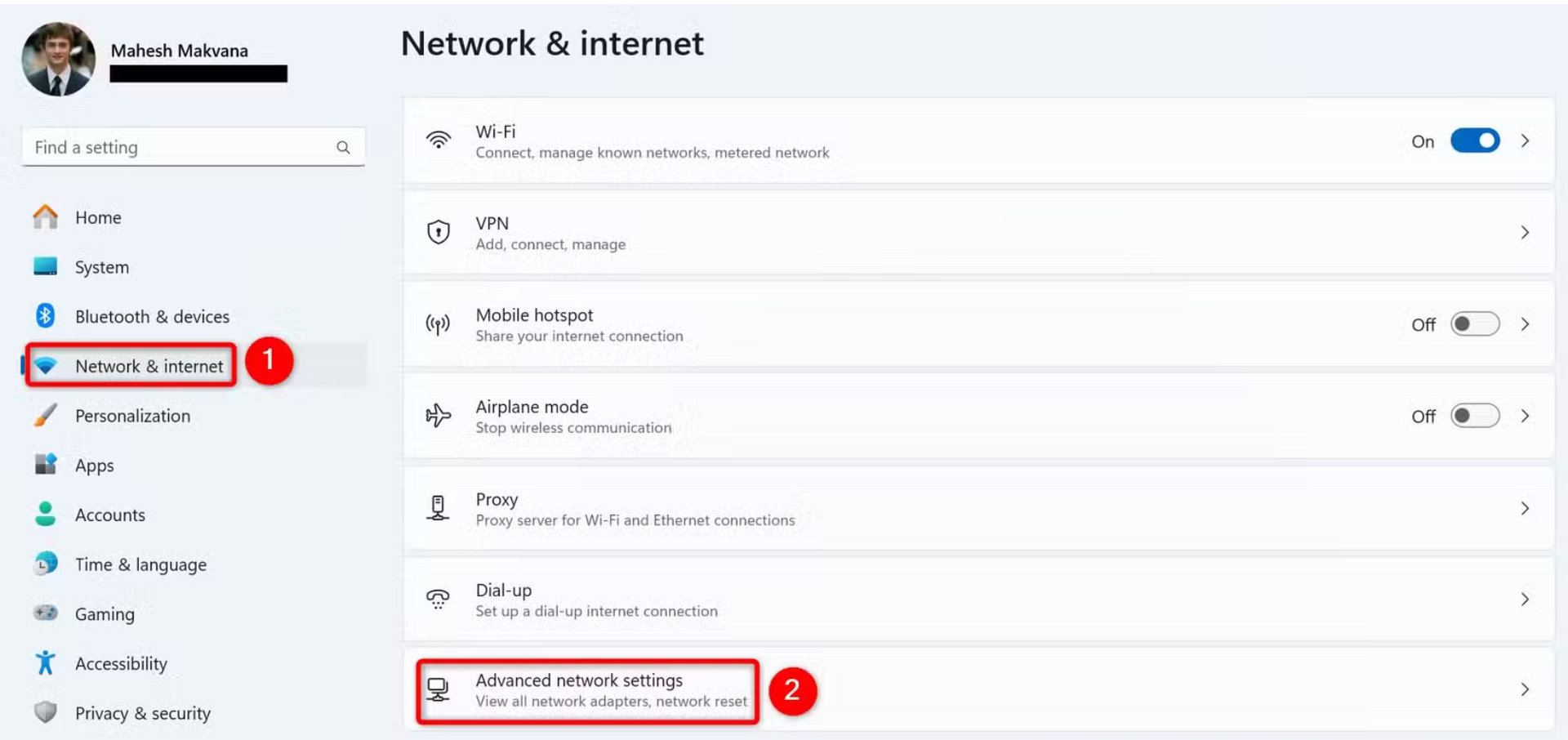Turn off the Wi-Fi toggle
This screenshot has height=740, width=1568.
[1474, 140]
